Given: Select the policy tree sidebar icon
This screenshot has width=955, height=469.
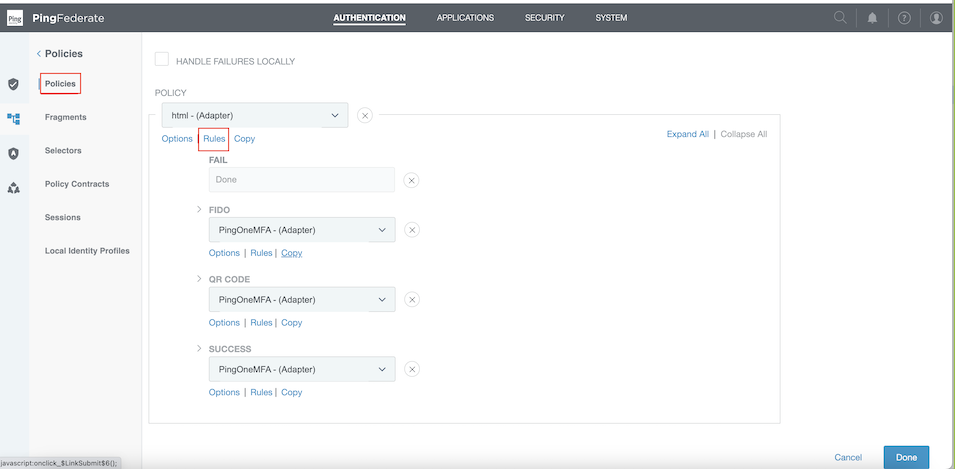Looking at the screenshot, I should tap(13, 118).
